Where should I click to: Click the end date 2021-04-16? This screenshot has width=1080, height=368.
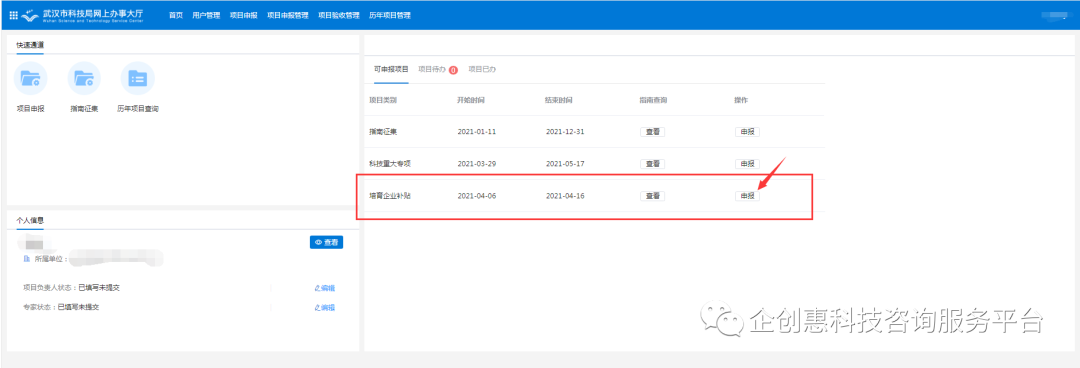(x=565, y=196)
